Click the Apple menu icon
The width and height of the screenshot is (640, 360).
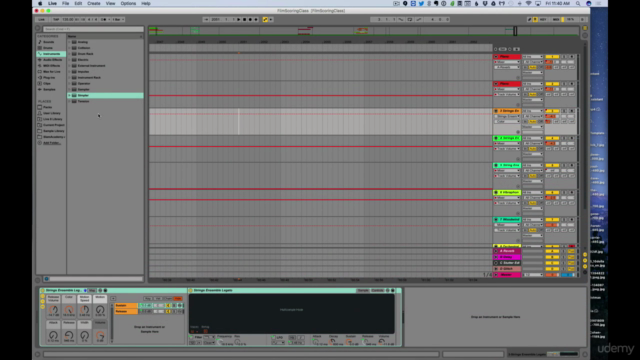(40, 3)
